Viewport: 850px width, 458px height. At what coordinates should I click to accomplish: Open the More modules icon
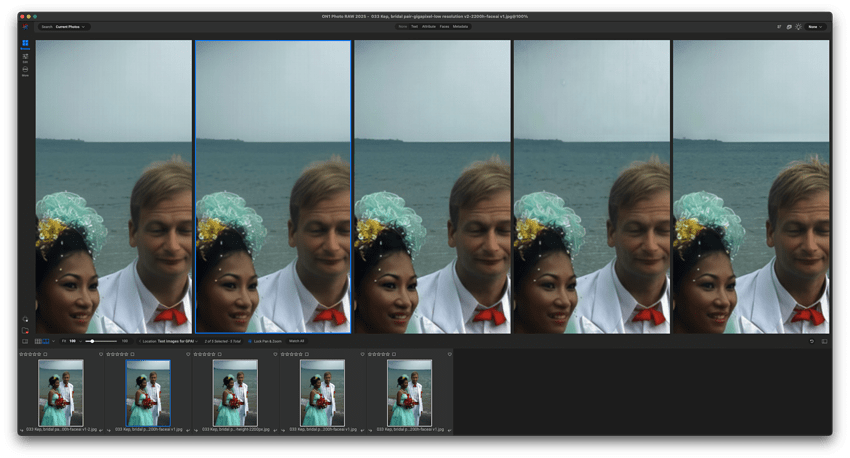25,71
